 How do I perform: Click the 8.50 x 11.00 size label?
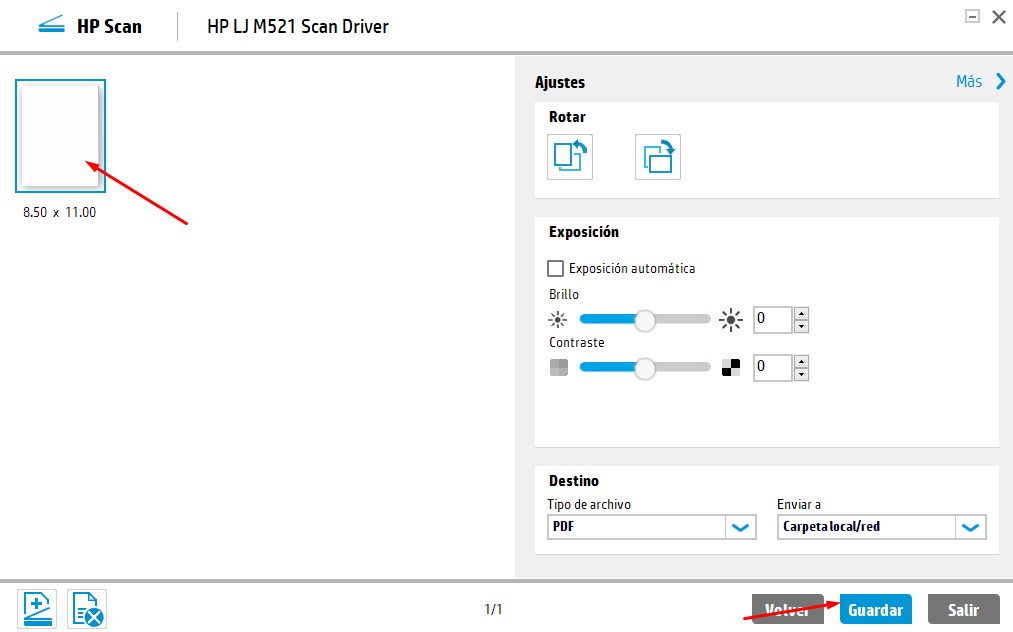click(x=59, y=212)
